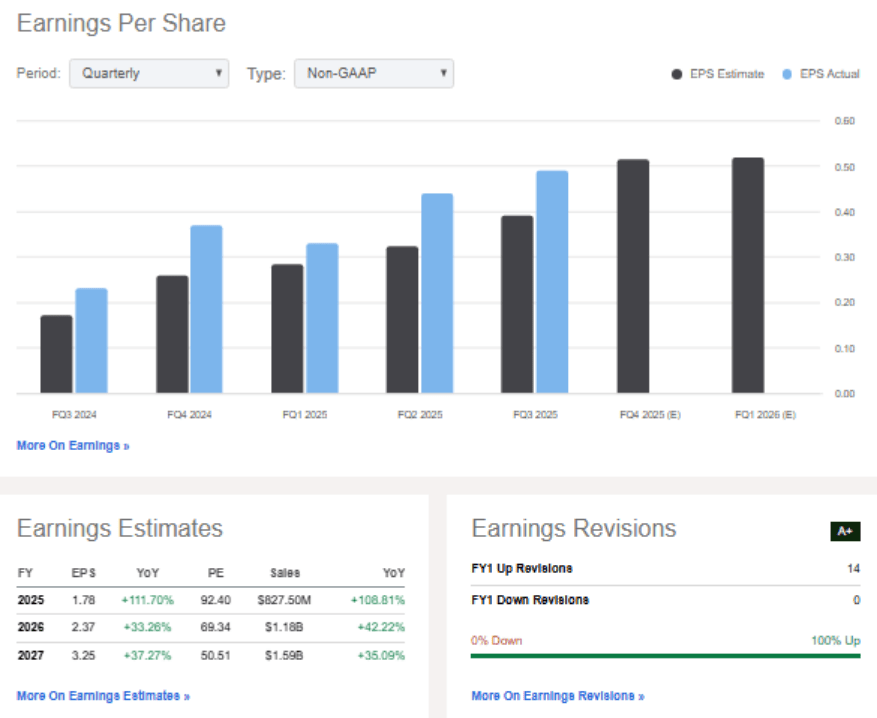Click the FQ3 2025 EPS Actual bar
Image resolution: width=877 pixels, height=718 pixels.
(552, 282)
